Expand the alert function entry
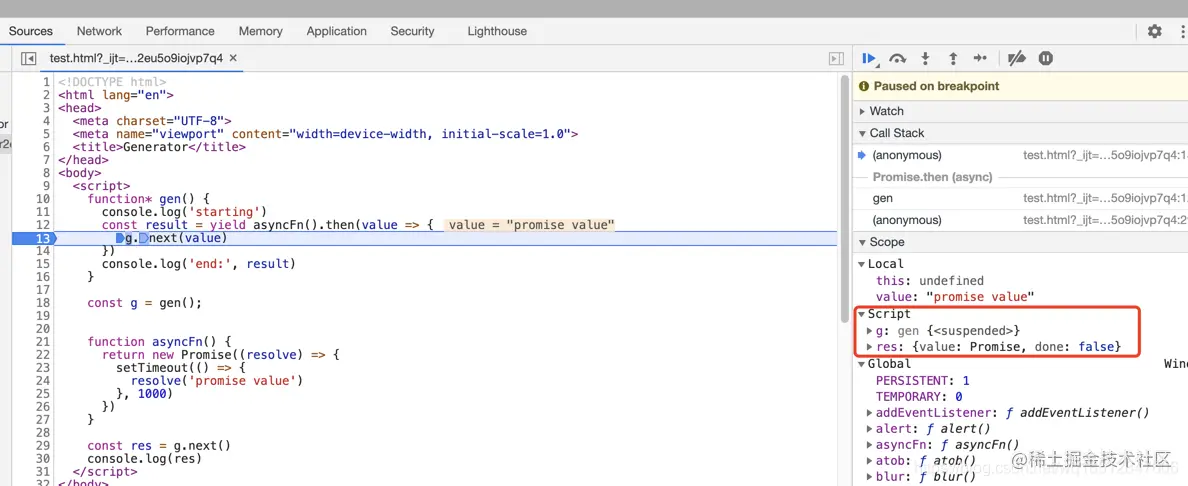The width and height of the screenshot is (1188, 486). pyautogui.click(x=870, y=429)
